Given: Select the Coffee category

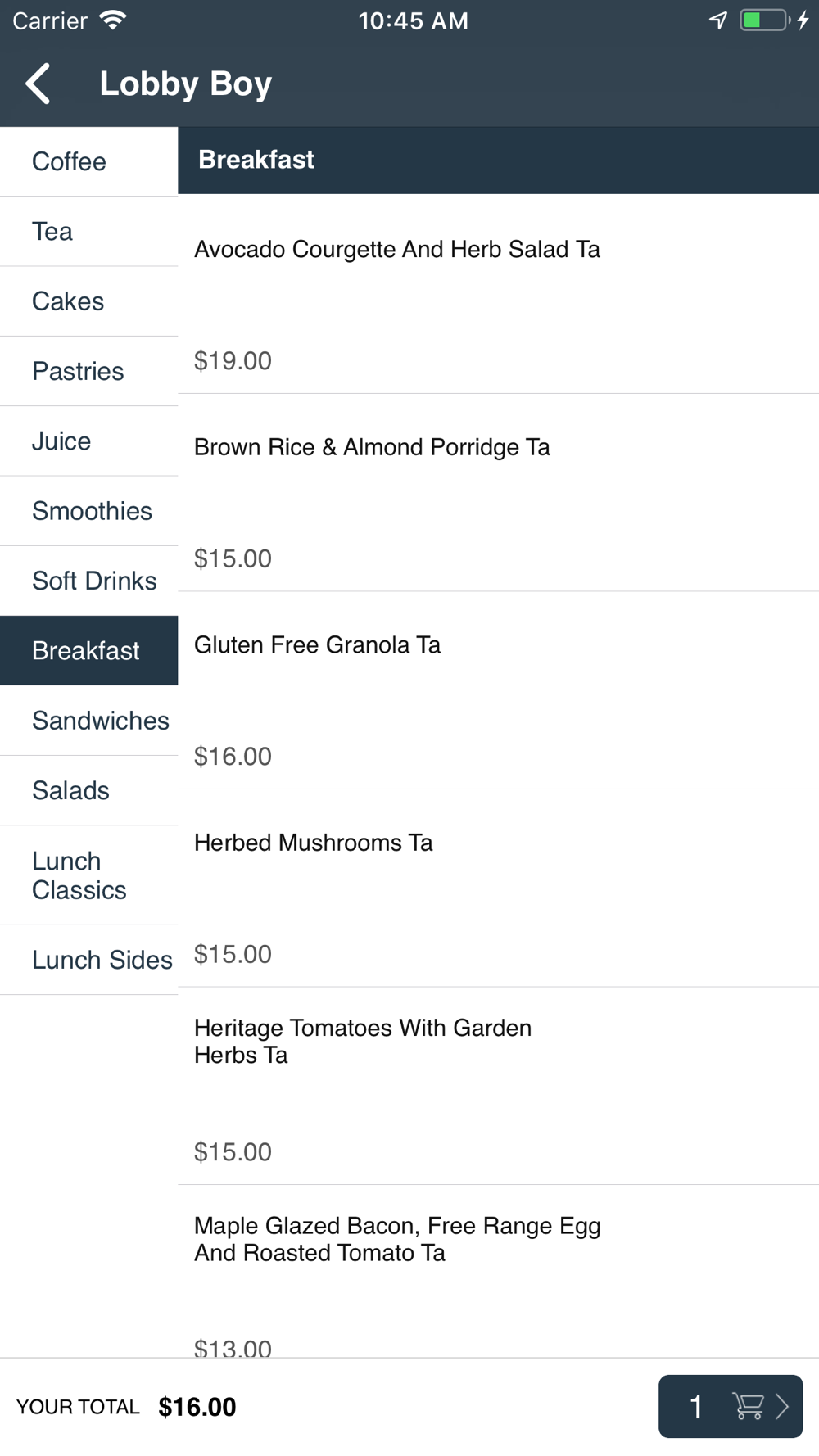Looking at the screenshot, I should point(88,161).
